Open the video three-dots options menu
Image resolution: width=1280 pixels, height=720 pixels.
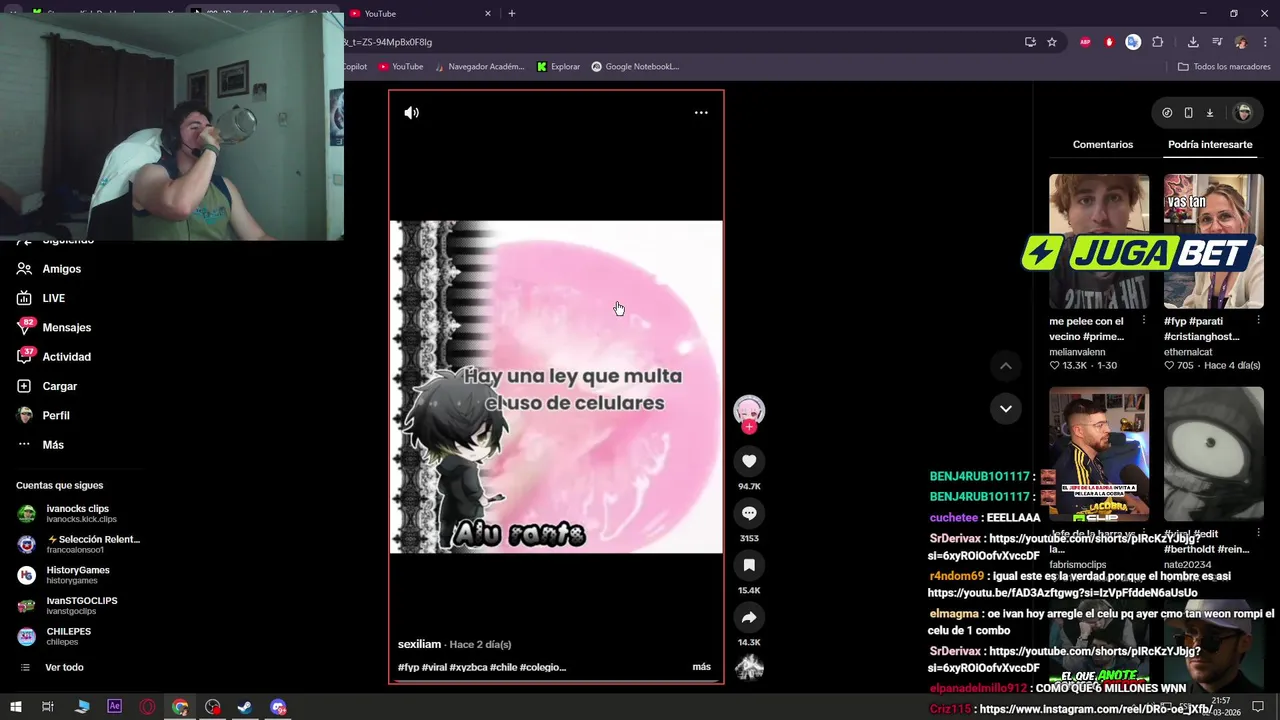coord(701,113)
